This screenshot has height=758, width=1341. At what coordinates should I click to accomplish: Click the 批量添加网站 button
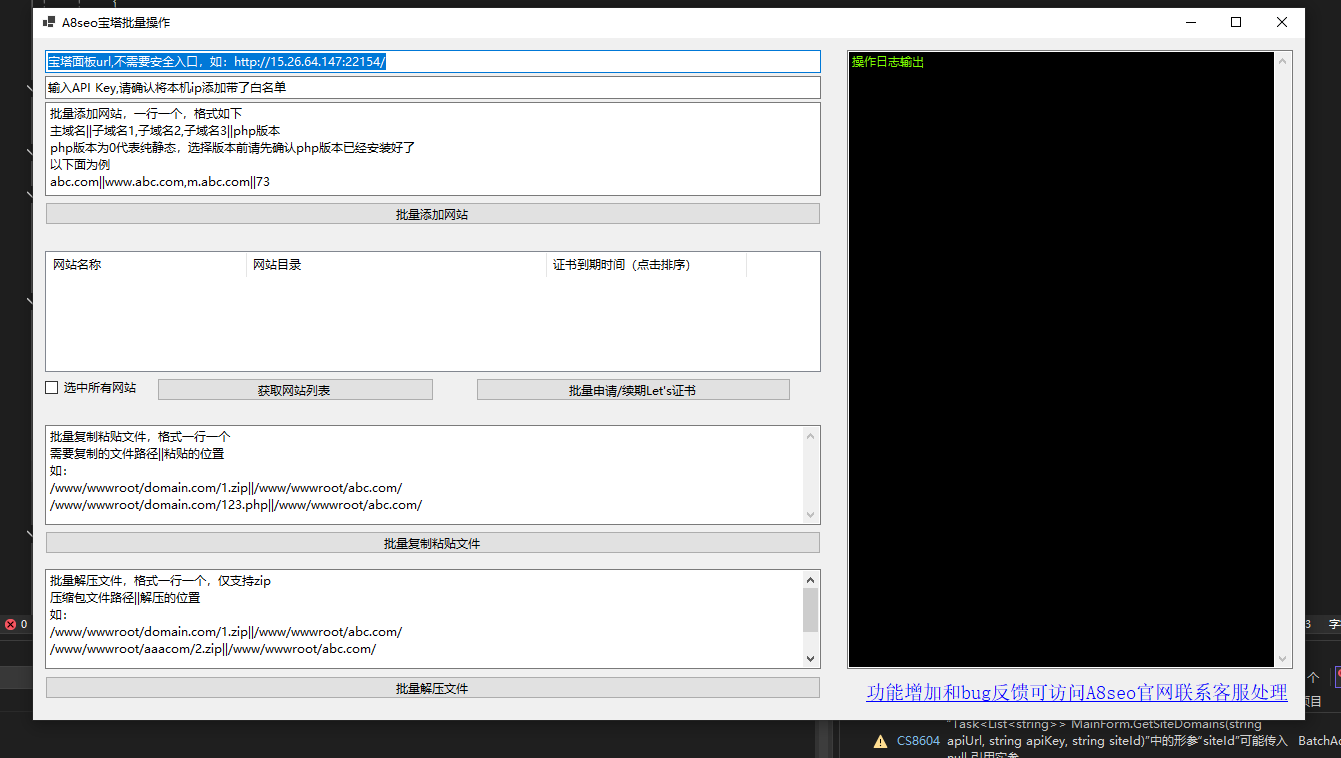click(x=433, y=214)
